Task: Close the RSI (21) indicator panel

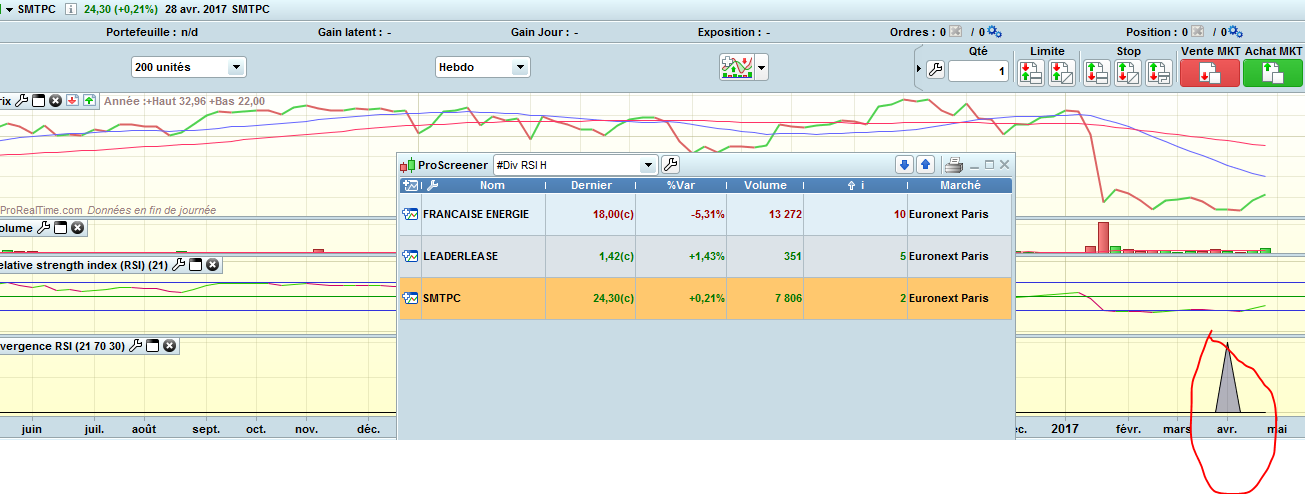Action: (213, 265)
